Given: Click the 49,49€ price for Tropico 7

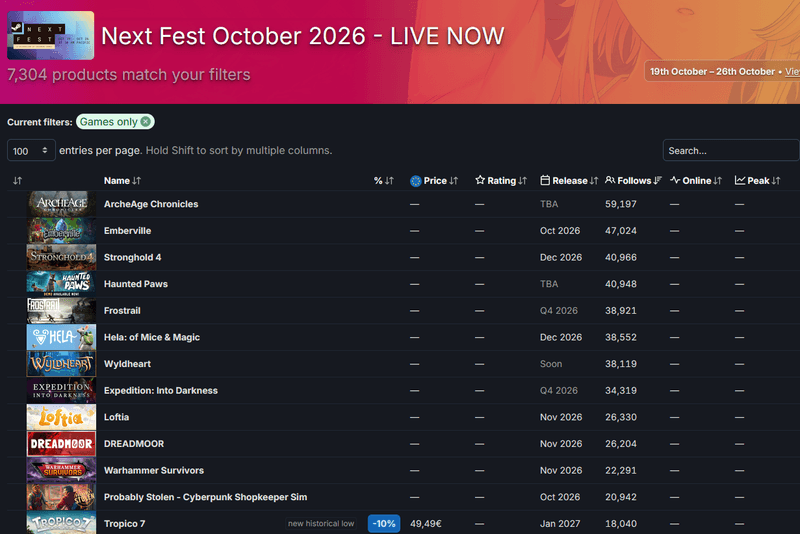Looking at the screenshot, I should click(426, 523).
